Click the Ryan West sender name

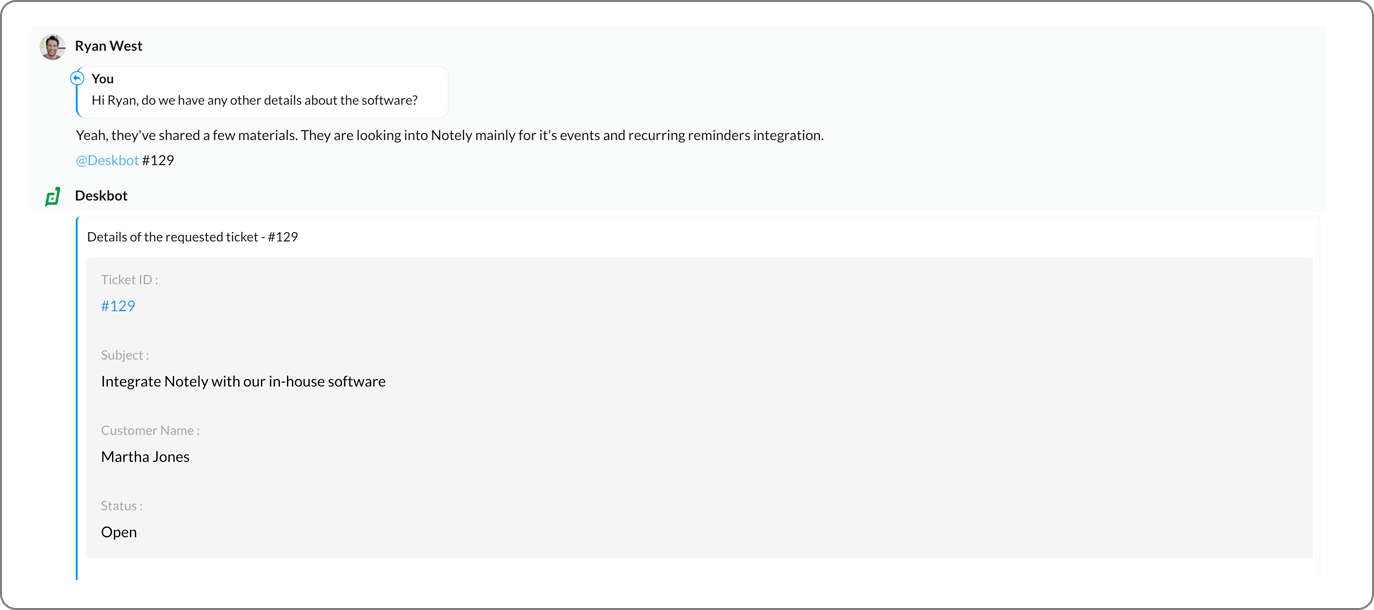tap(108, 46)
